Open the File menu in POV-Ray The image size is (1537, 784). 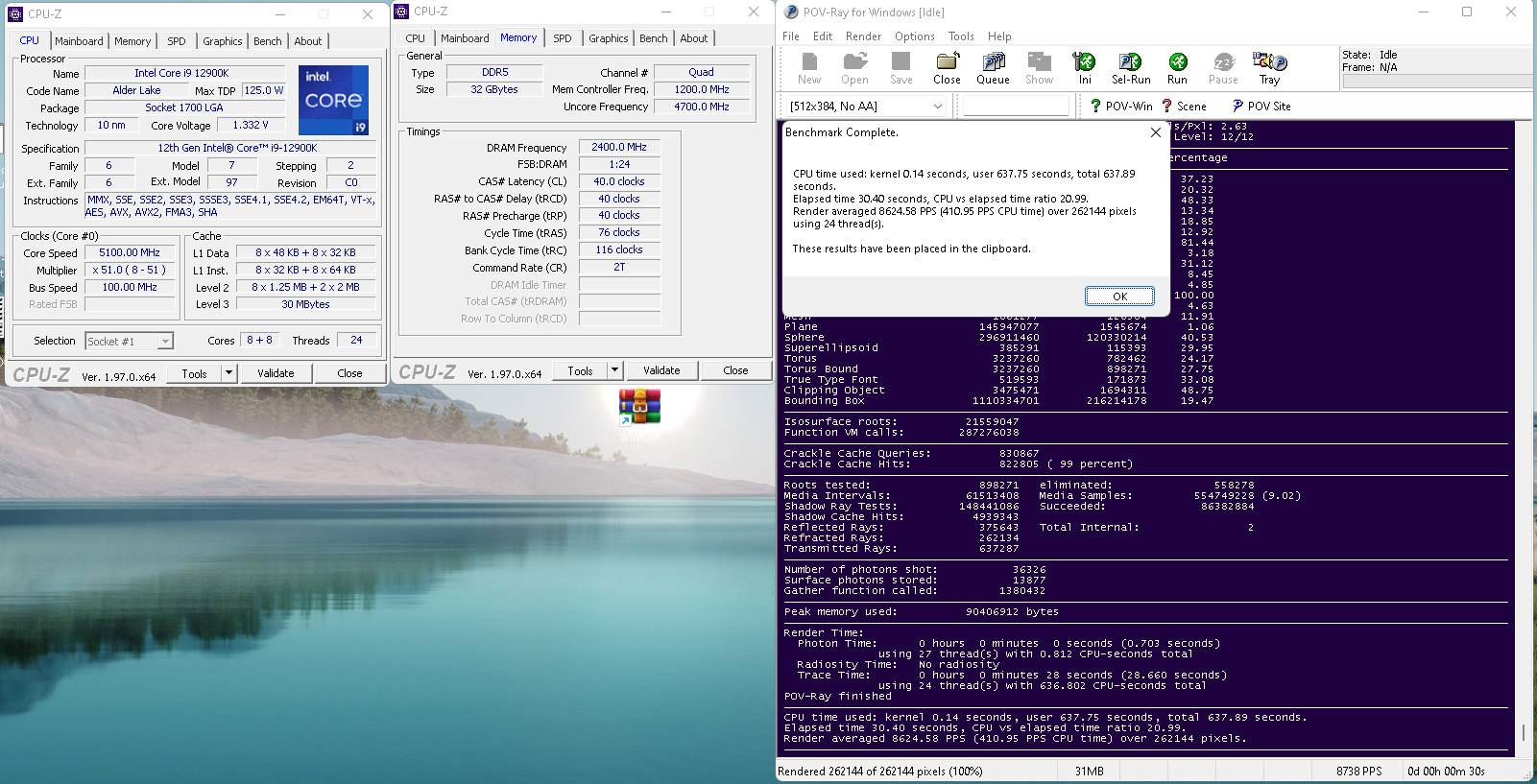coord(791,36)
